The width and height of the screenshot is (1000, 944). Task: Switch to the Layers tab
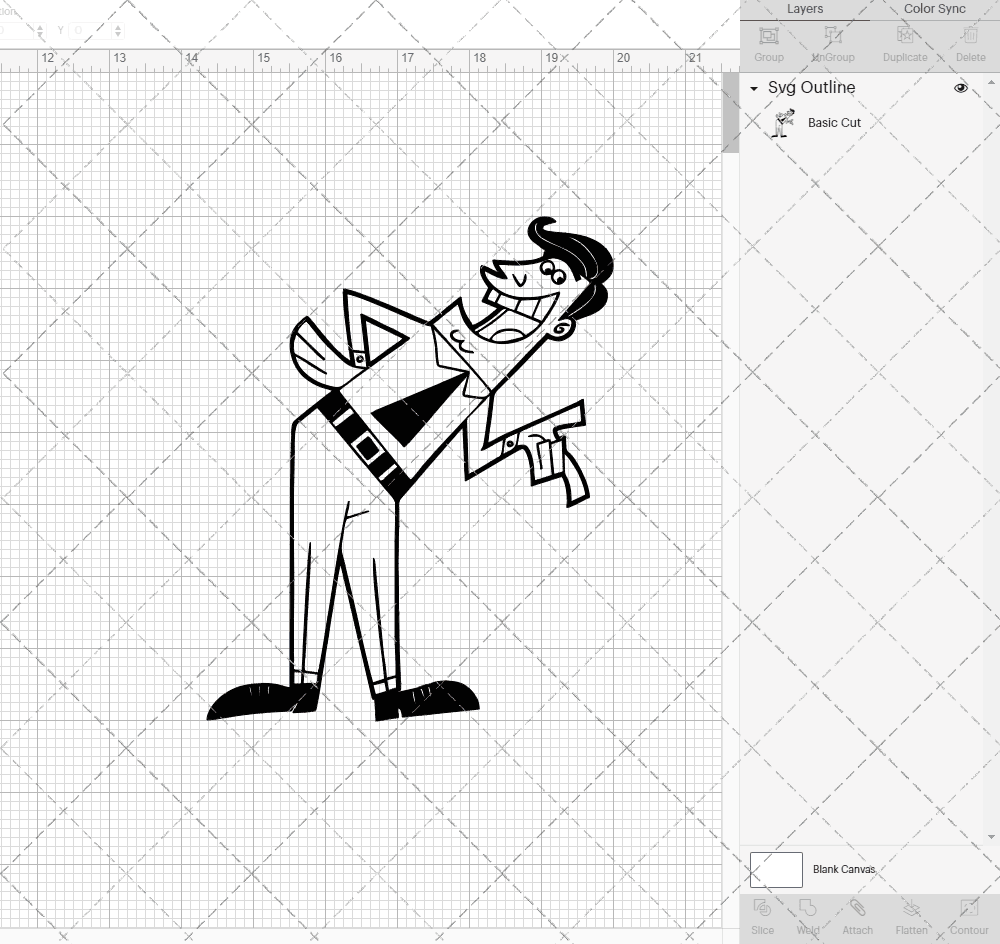(805, 9)
